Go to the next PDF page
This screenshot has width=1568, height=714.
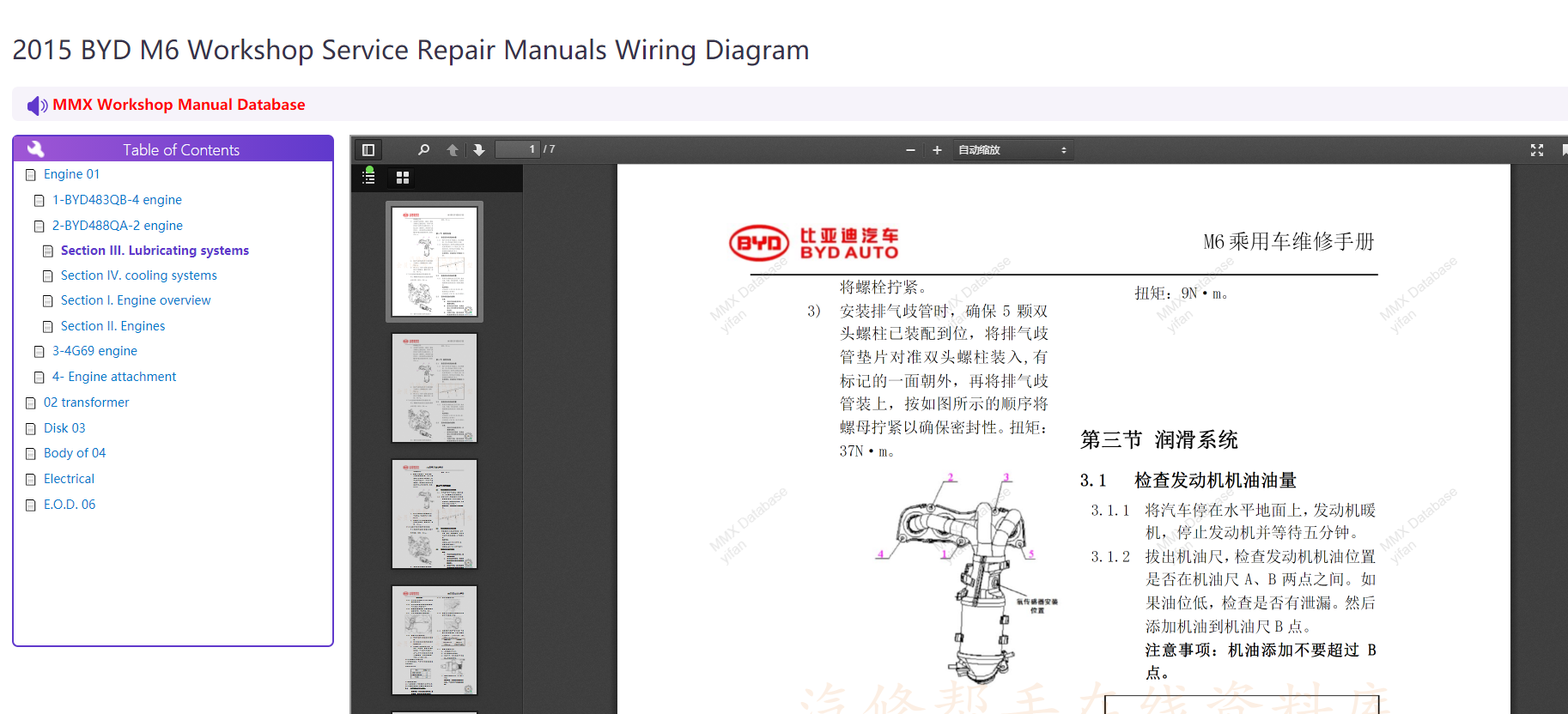pos(479,150)
